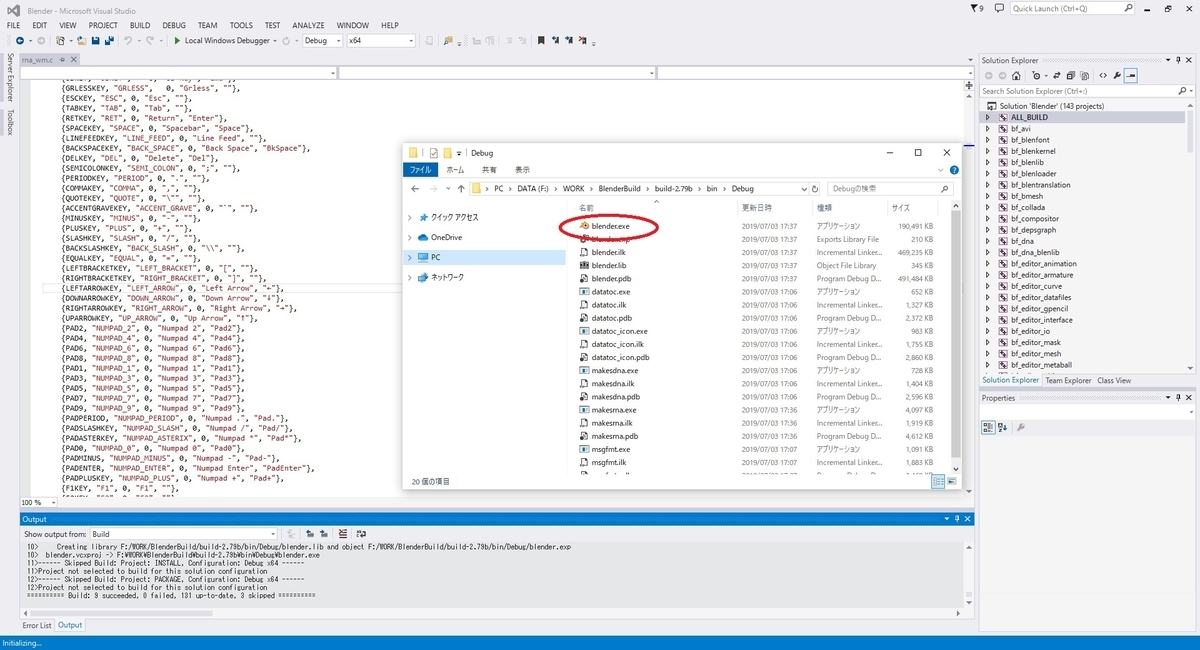Open the Server Explorer side tab
The image size is (1200, 650).
click(x=8, y=76)
